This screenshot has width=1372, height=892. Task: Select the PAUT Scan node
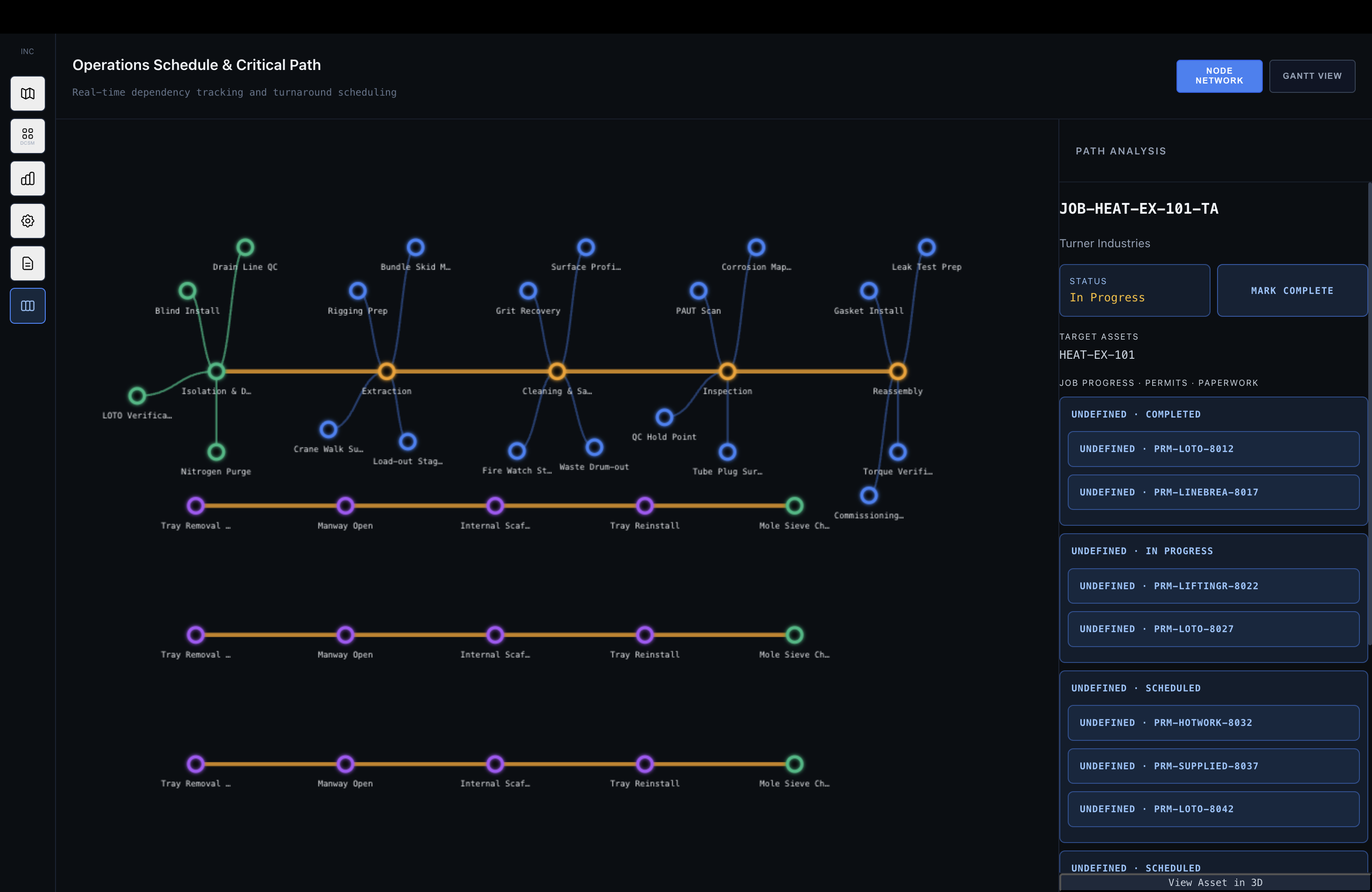[x=699, y=291]
